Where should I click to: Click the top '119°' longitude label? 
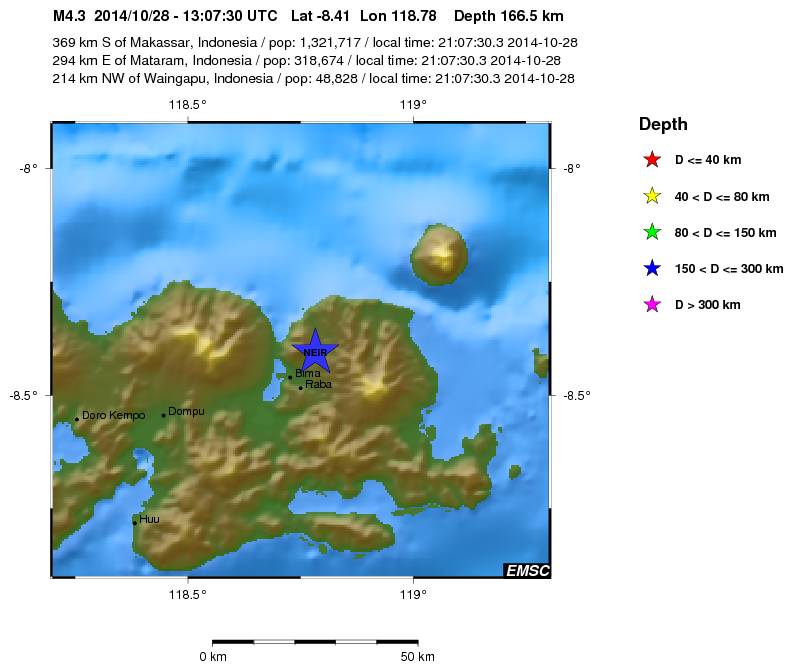coord(413,105)
